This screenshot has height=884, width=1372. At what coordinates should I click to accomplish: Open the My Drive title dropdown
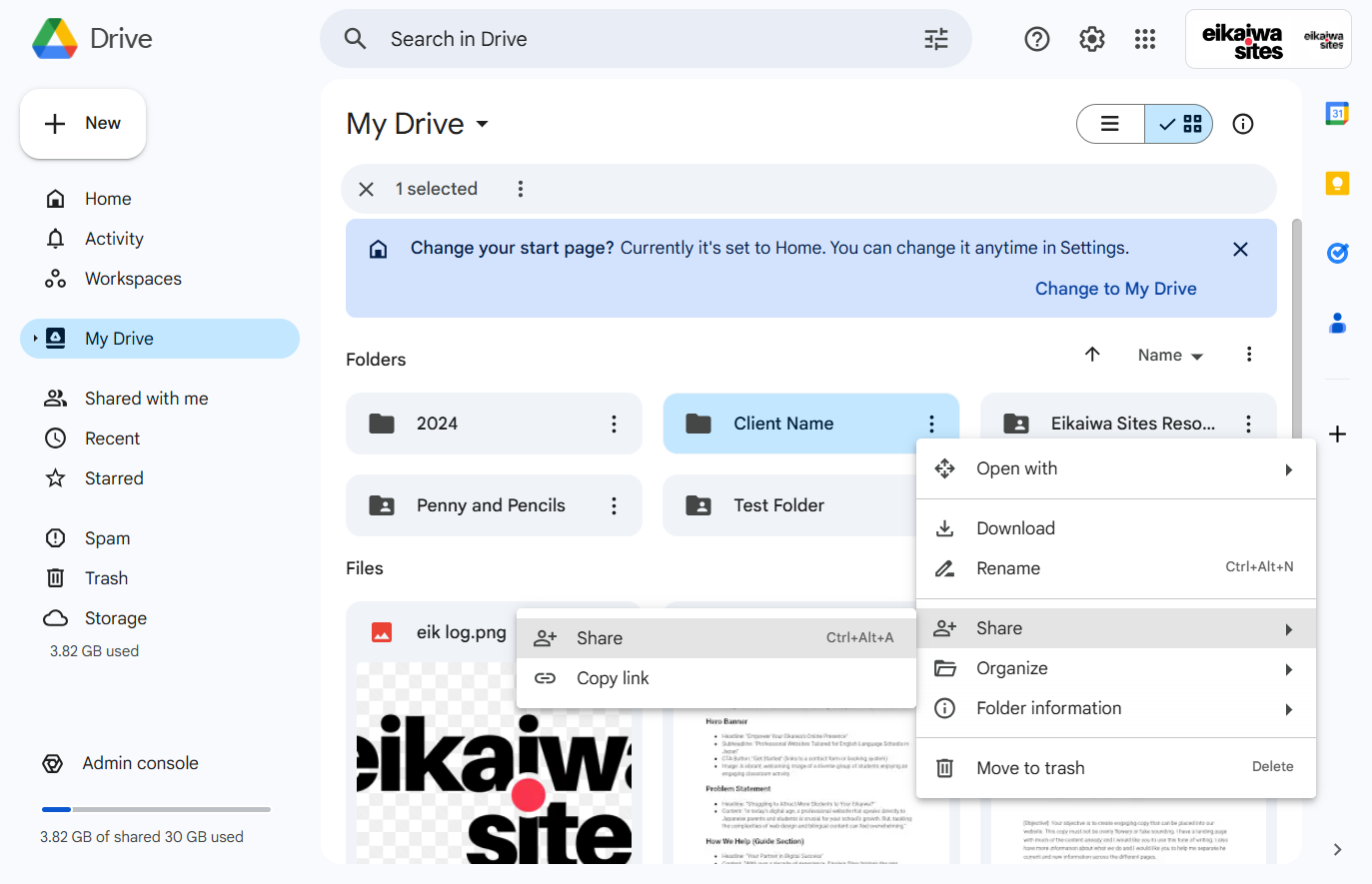click(x=418, y=124)
